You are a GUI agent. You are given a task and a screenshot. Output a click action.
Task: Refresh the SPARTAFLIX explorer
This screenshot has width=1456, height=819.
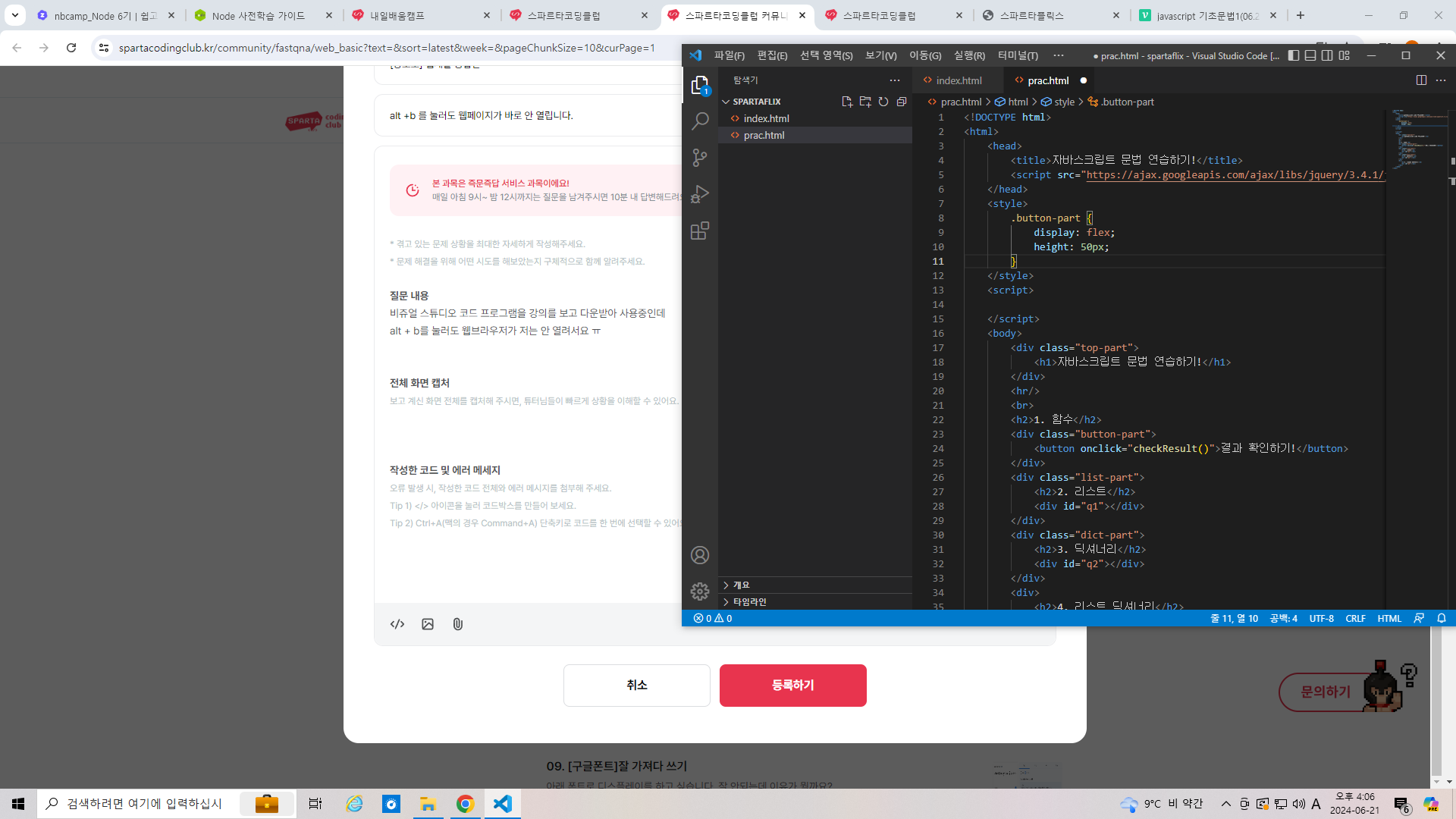point(883,102)
